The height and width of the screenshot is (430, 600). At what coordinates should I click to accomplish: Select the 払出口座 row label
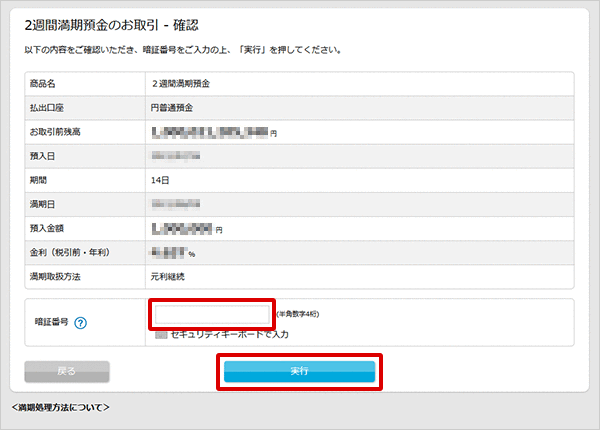coord(50,108)
